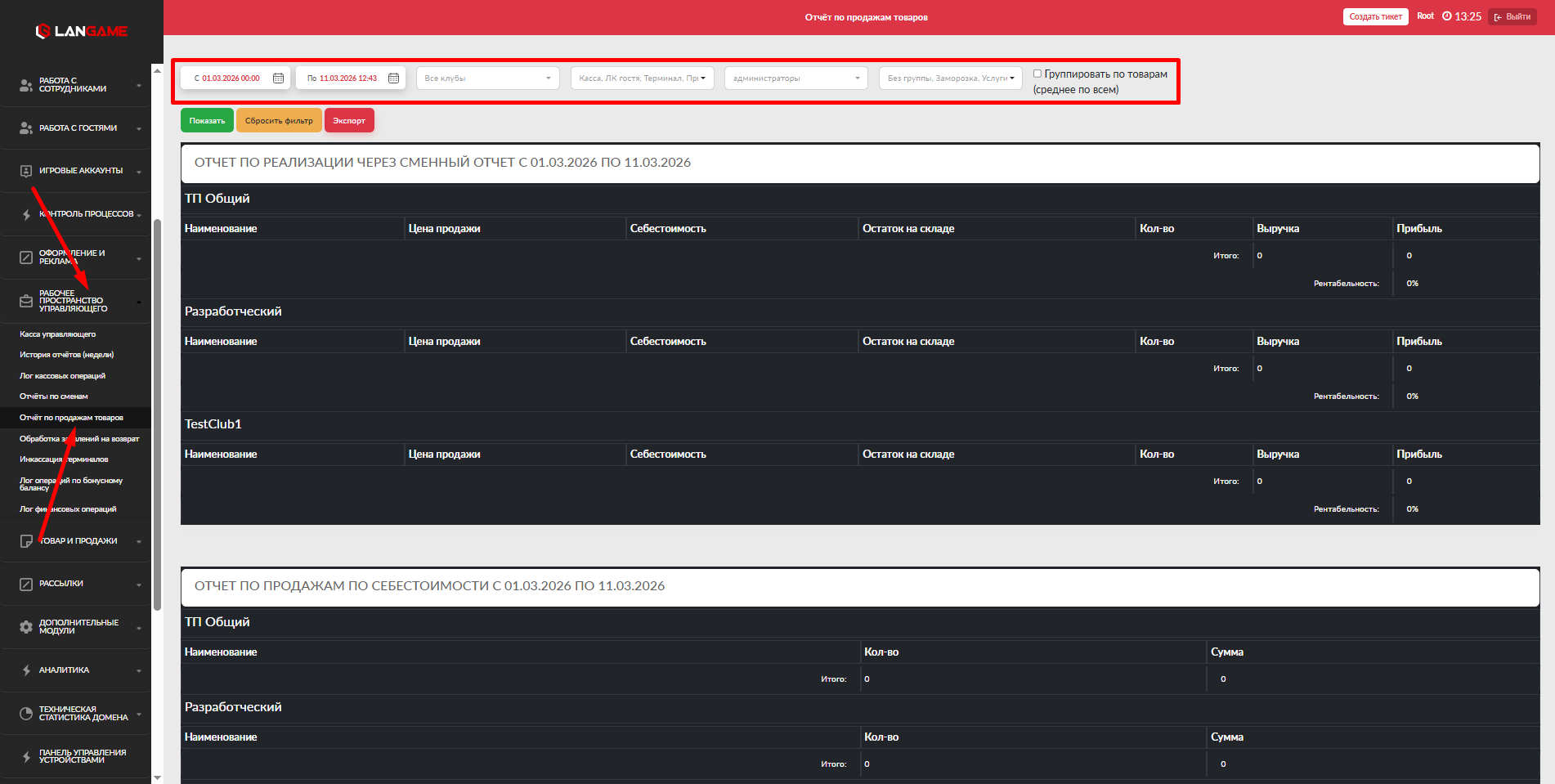
Task: Open the 'Все клубы' dropdown
Action: point(488,78)
